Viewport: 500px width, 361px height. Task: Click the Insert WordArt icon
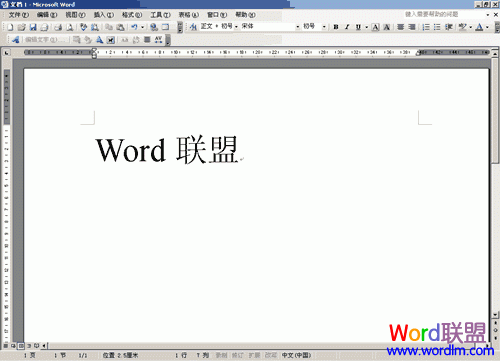tap(15, 40)
